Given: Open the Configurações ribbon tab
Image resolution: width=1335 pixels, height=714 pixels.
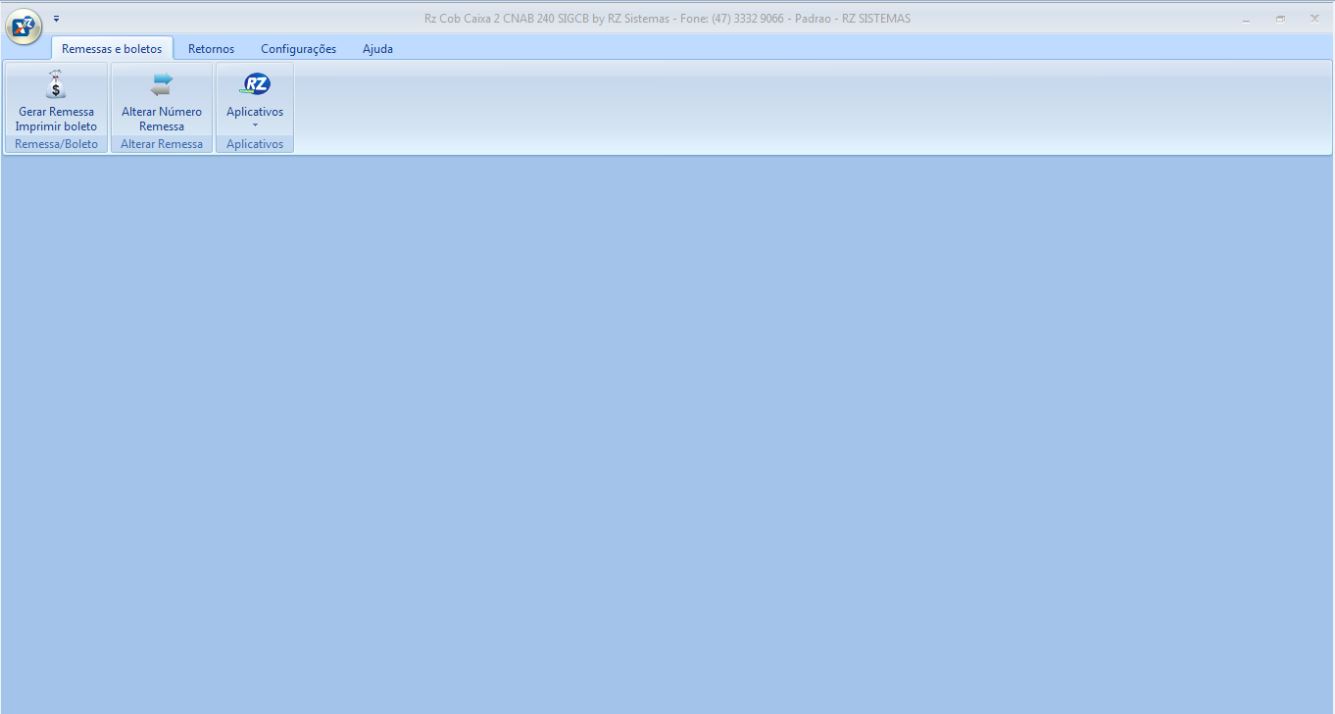Looking at the screenshot, I should tap(298, 49).
